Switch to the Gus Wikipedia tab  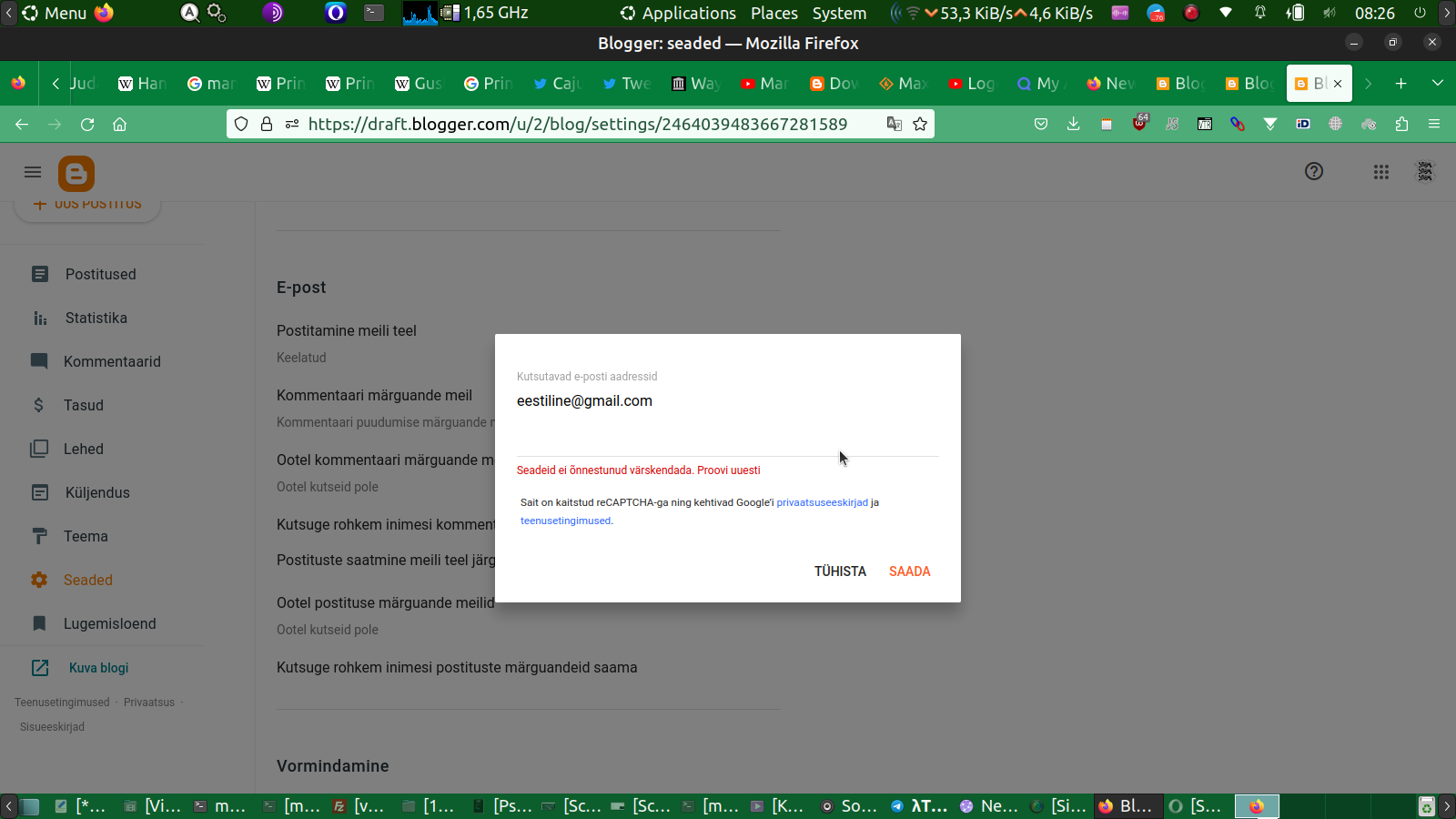tap(419, 84)
